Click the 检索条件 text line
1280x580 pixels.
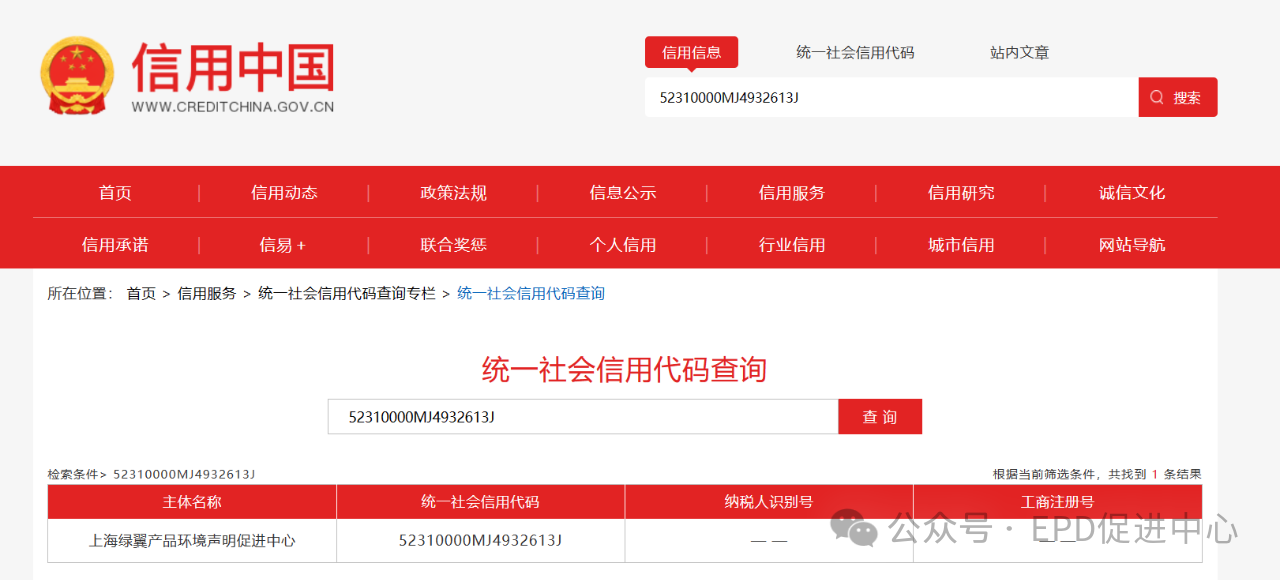151,474
